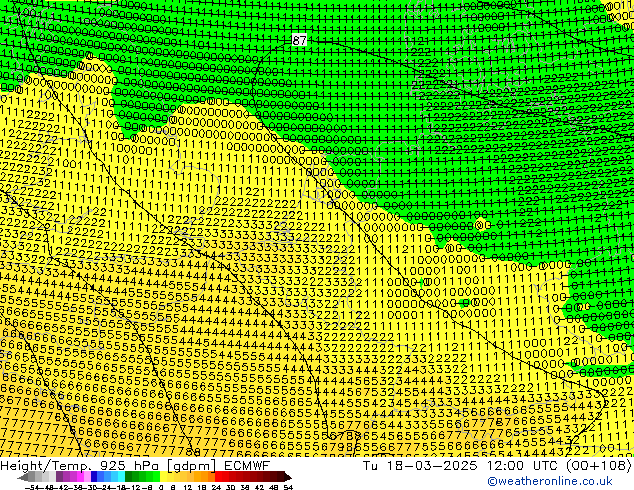The width and height of the screenshot is (634, 490).
Task: Pick the dark blue legend swatch
Action: (94, 477)
